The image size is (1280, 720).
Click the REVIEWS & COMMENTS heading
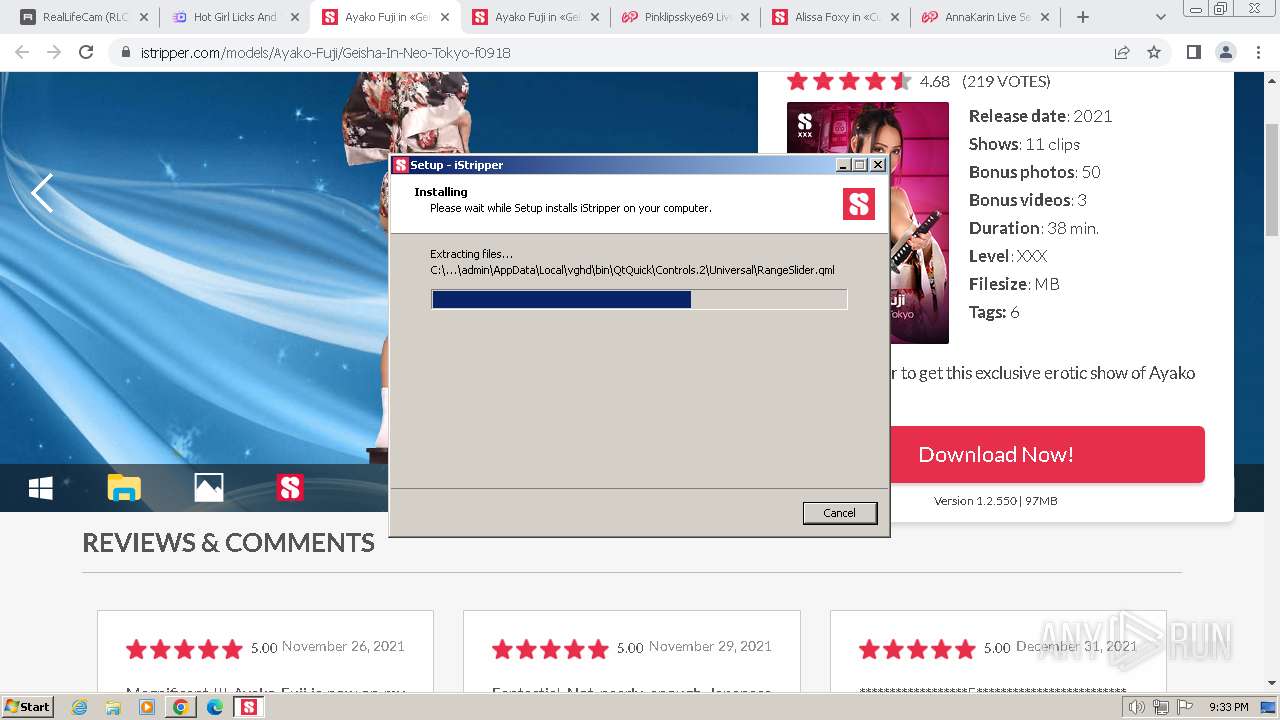tap(228, 542)
